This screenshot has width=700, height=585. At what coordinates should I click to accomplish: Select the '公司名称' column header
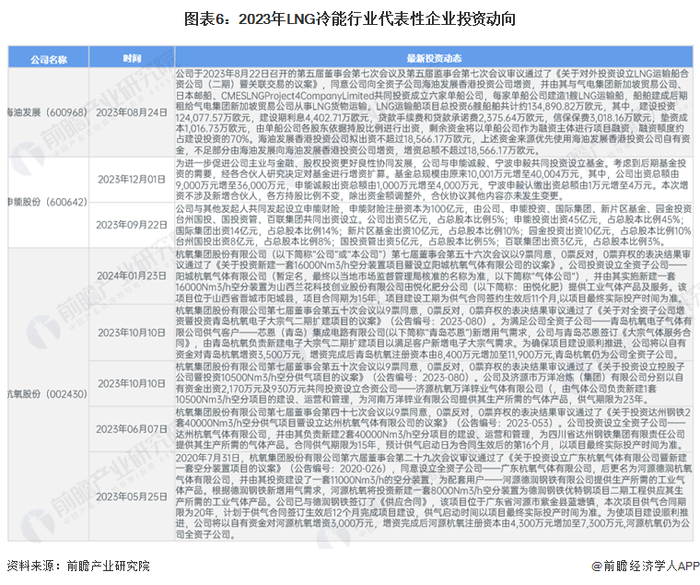[48, 58]
